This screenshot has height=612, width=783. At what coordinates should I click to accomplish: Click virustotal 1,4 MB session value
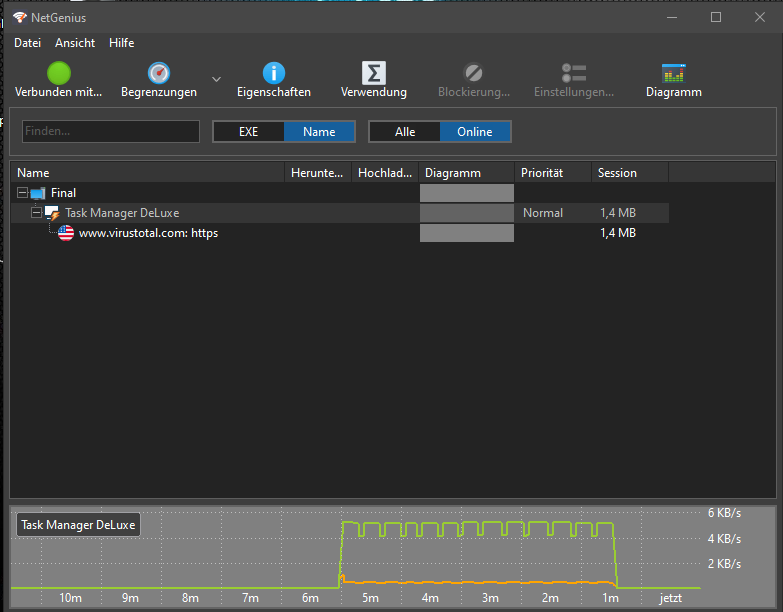[618, 233]
